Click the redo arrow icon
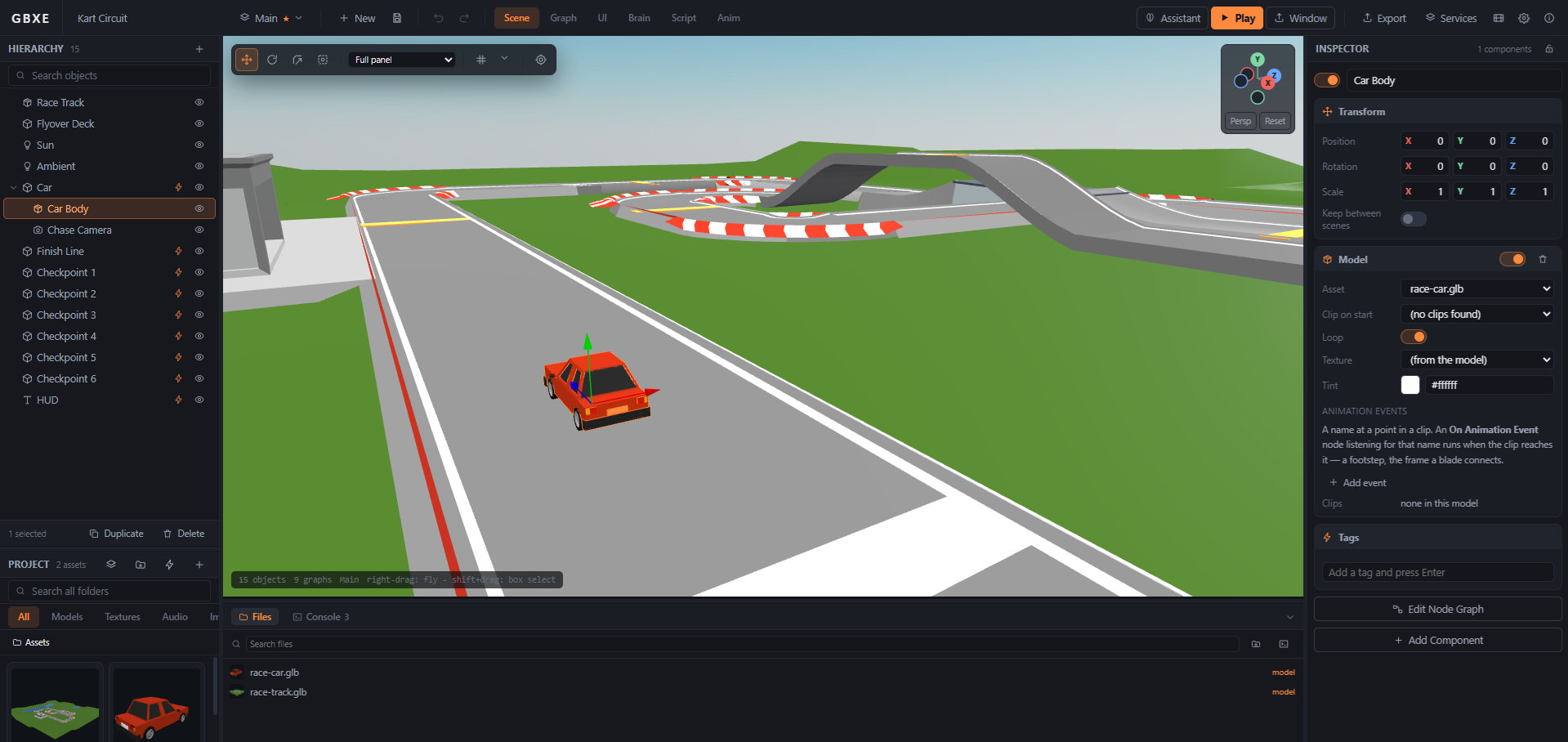This screenshot has width=1568, height=742. pyautogui.click(x=464, y=18)
